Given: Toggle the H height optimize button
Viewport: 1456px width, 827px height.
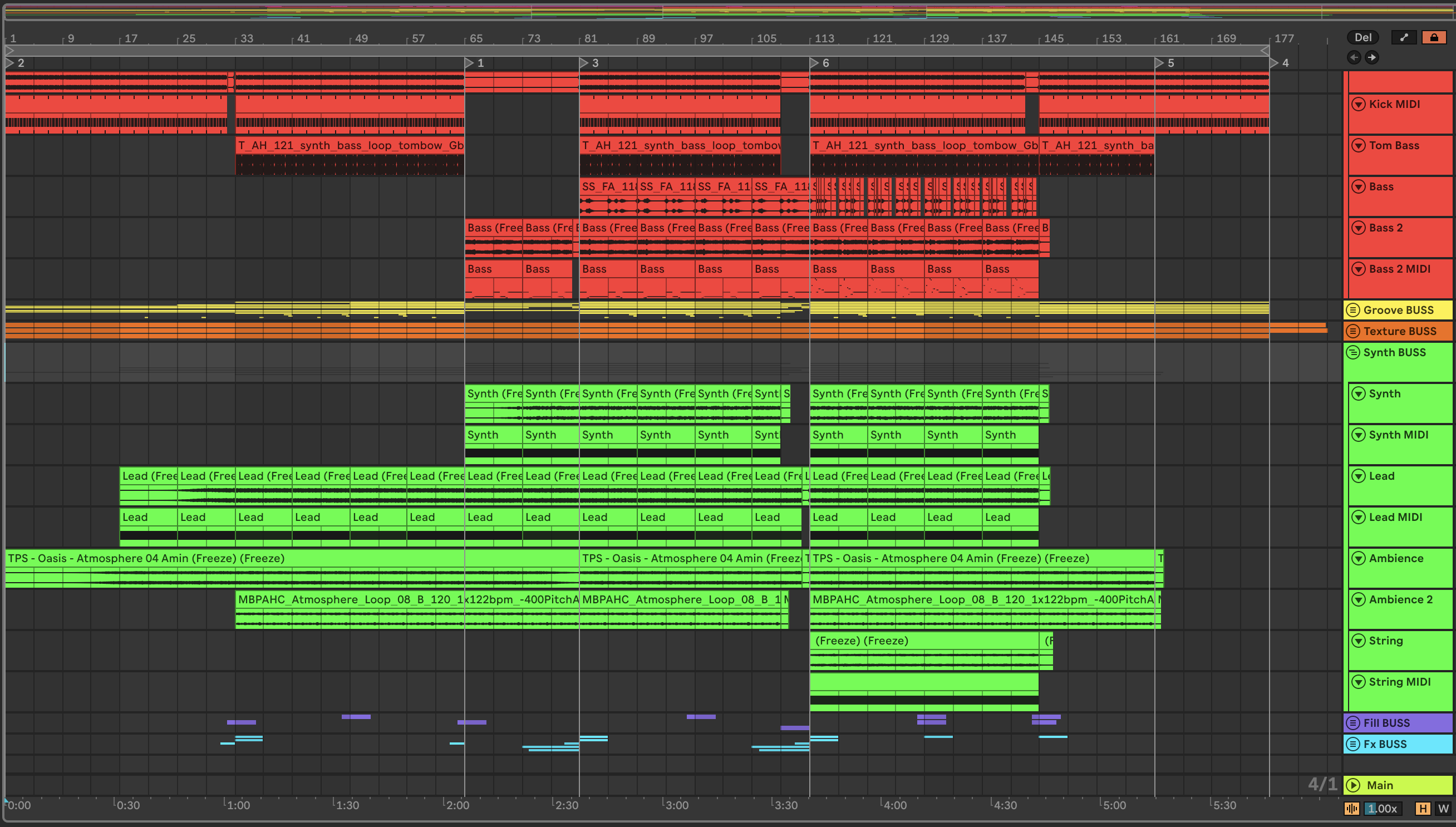Looking at the screenshot, I should point(1423,808).
